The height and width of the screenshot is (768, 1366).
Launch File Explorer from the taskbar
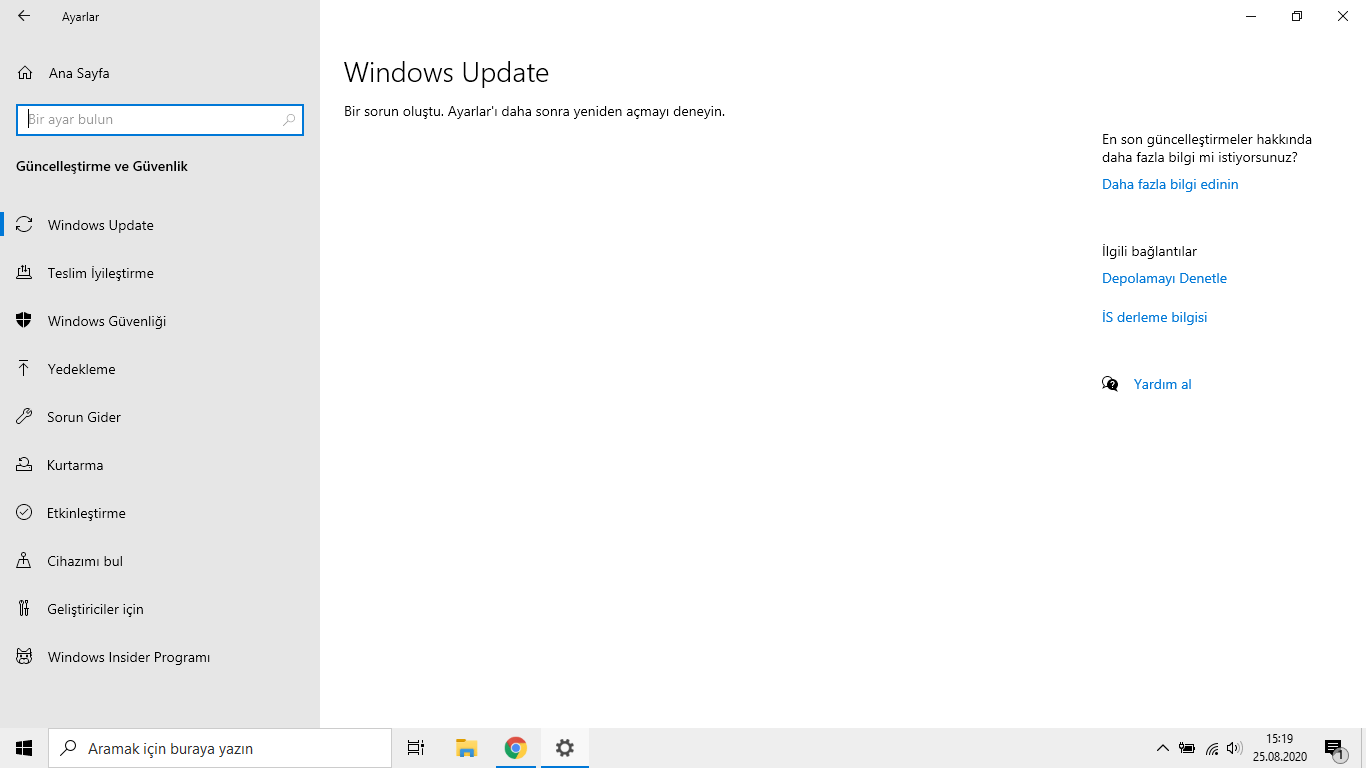[x=466, y=748]
